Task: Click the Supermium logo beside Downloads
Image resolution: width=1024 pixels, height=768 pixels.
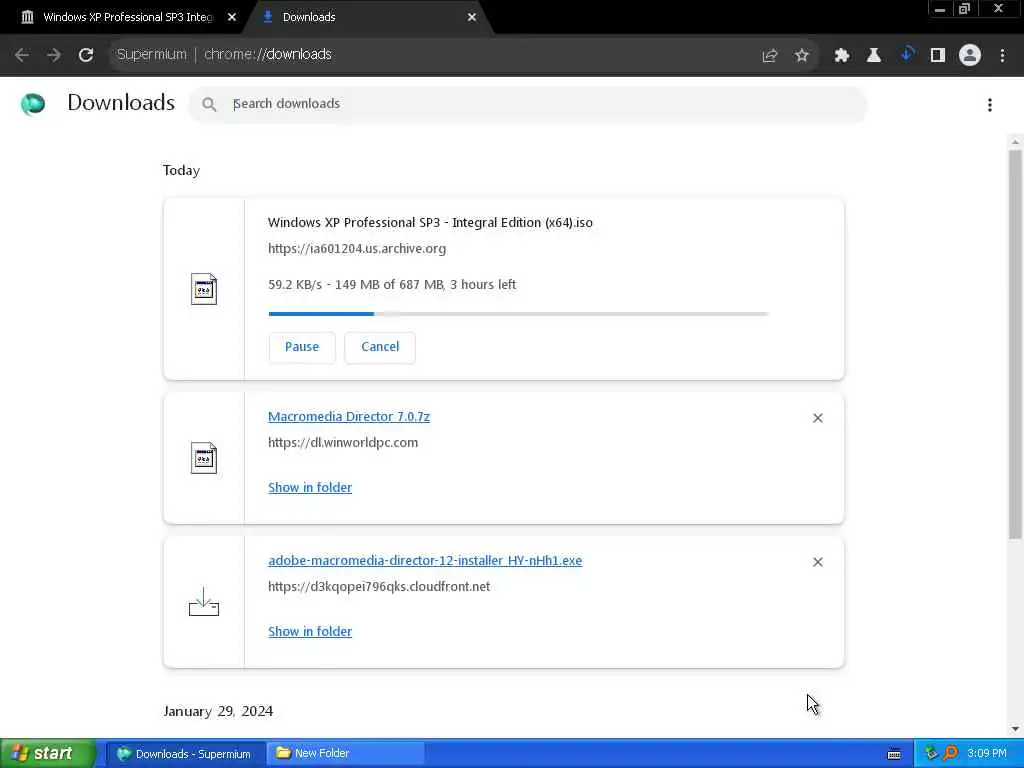Action: (x=33, y=104)
